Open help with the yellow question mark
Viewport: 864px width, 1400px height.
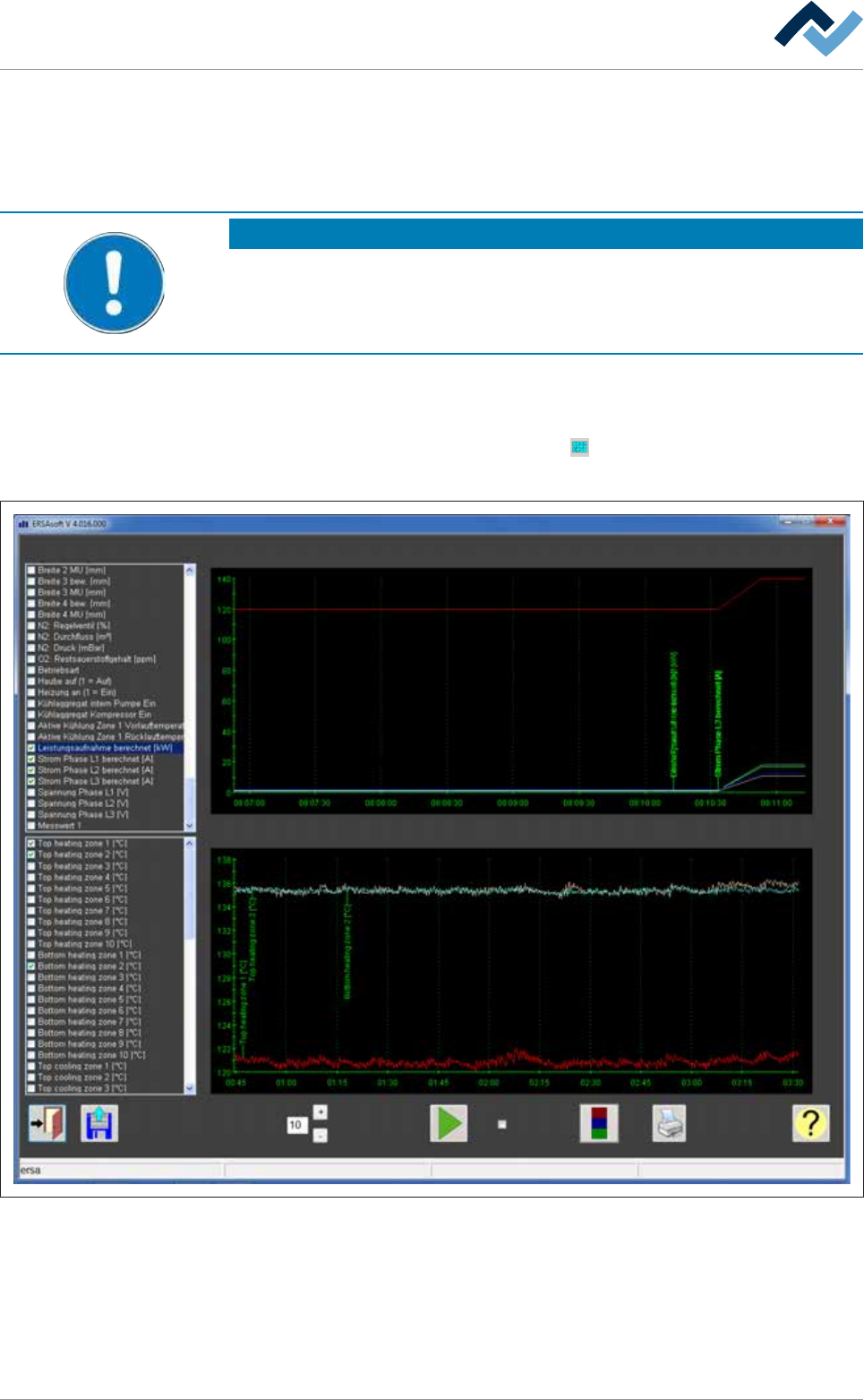point(810,1122)
